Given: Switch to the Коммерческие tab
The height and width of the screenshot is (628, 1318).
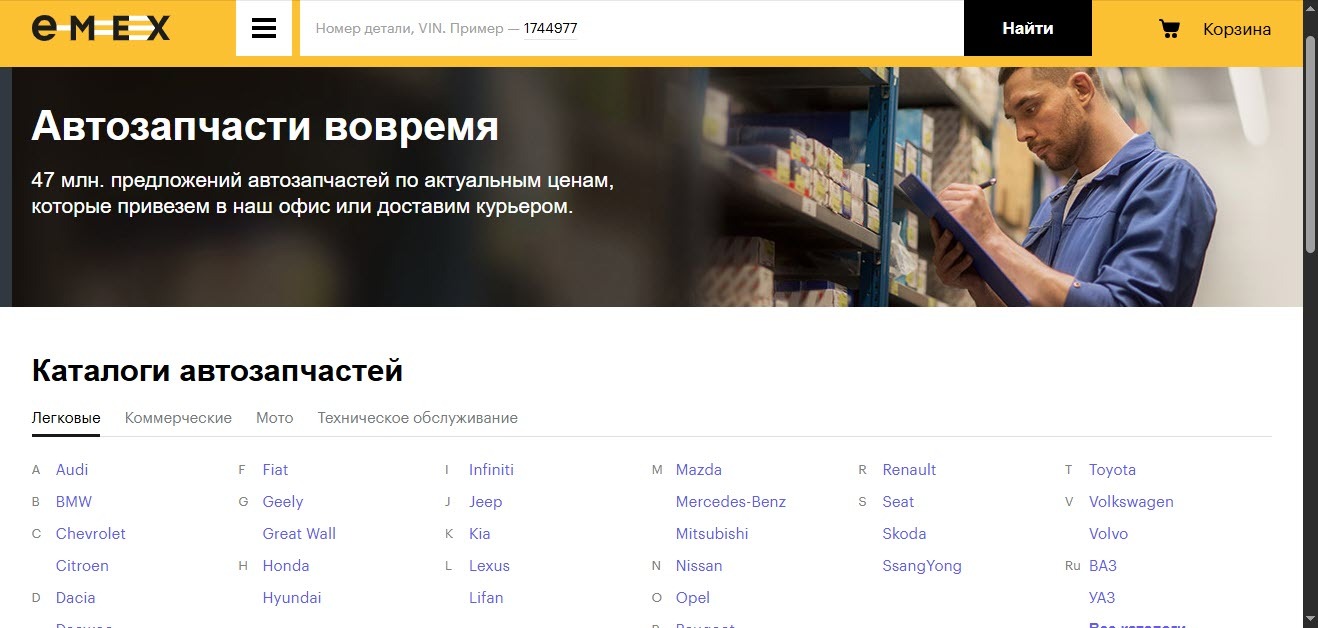Looking at the screenshot, I should pyautogui.click(x=178, y=418).
